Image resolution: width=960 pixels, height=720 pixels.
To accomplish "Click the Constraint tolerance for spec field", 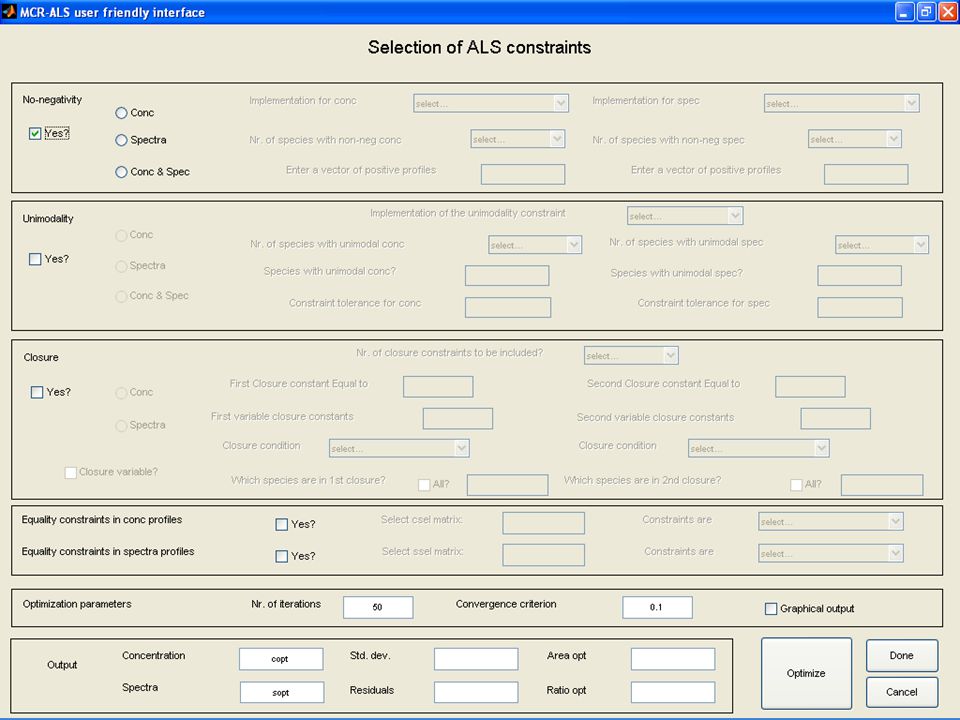I will (860, 307).
